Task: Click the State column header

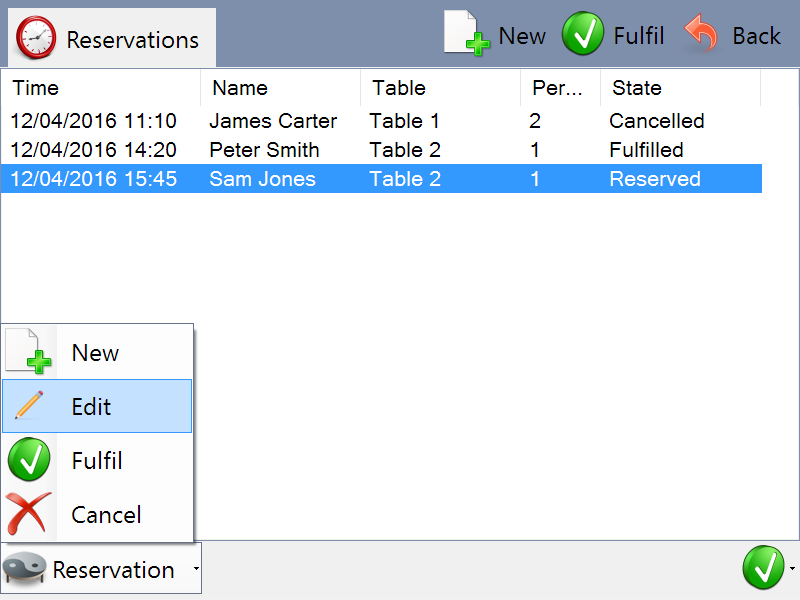Action: point(680,88)
